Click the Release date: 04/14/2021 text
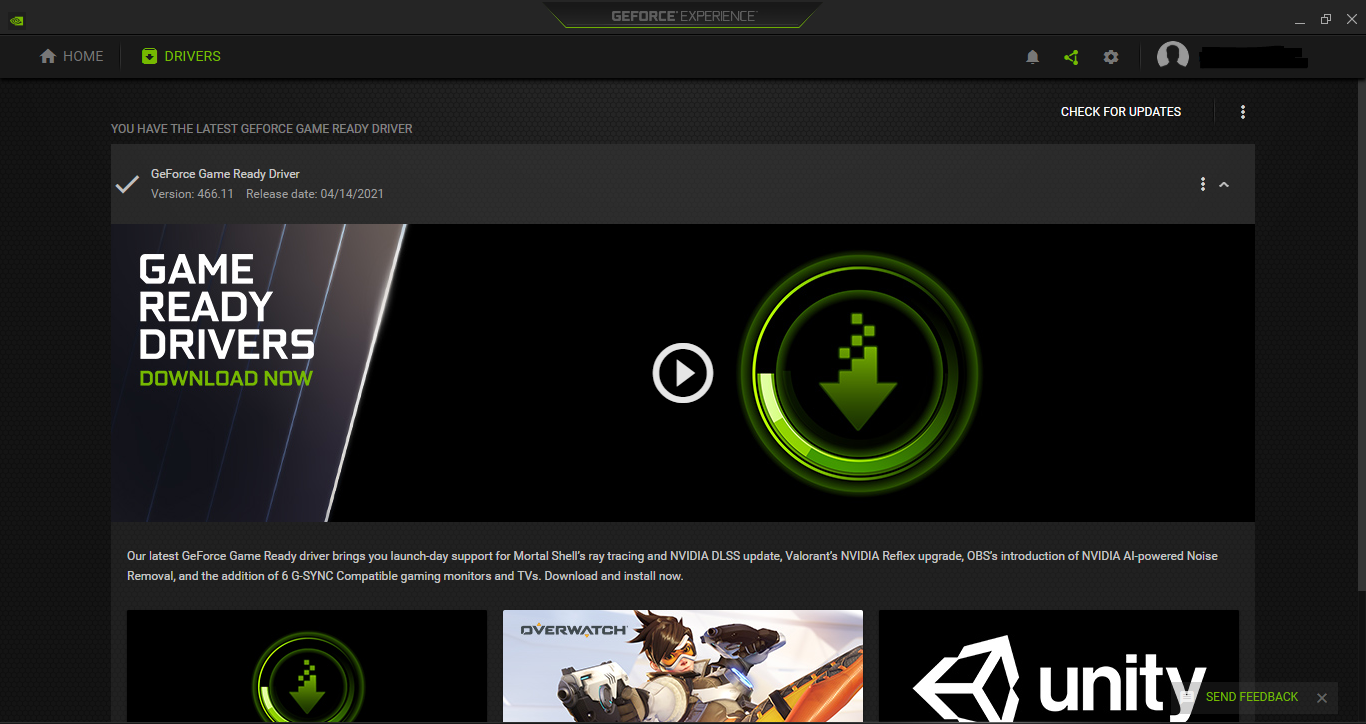This screenshot has width=1366, height=724. [x=315, y=194]
